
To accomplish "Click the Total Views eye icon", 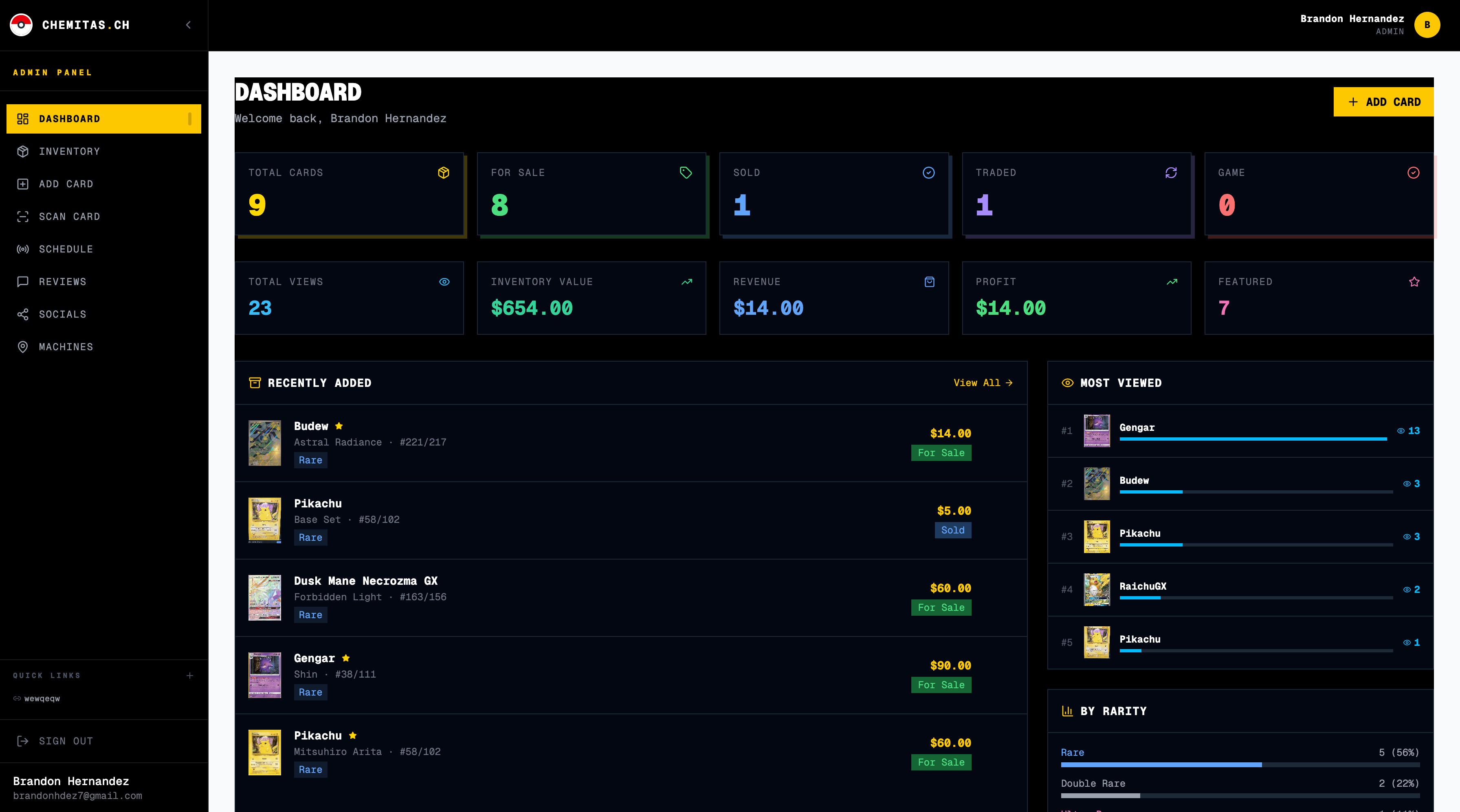I will (444, 282).
